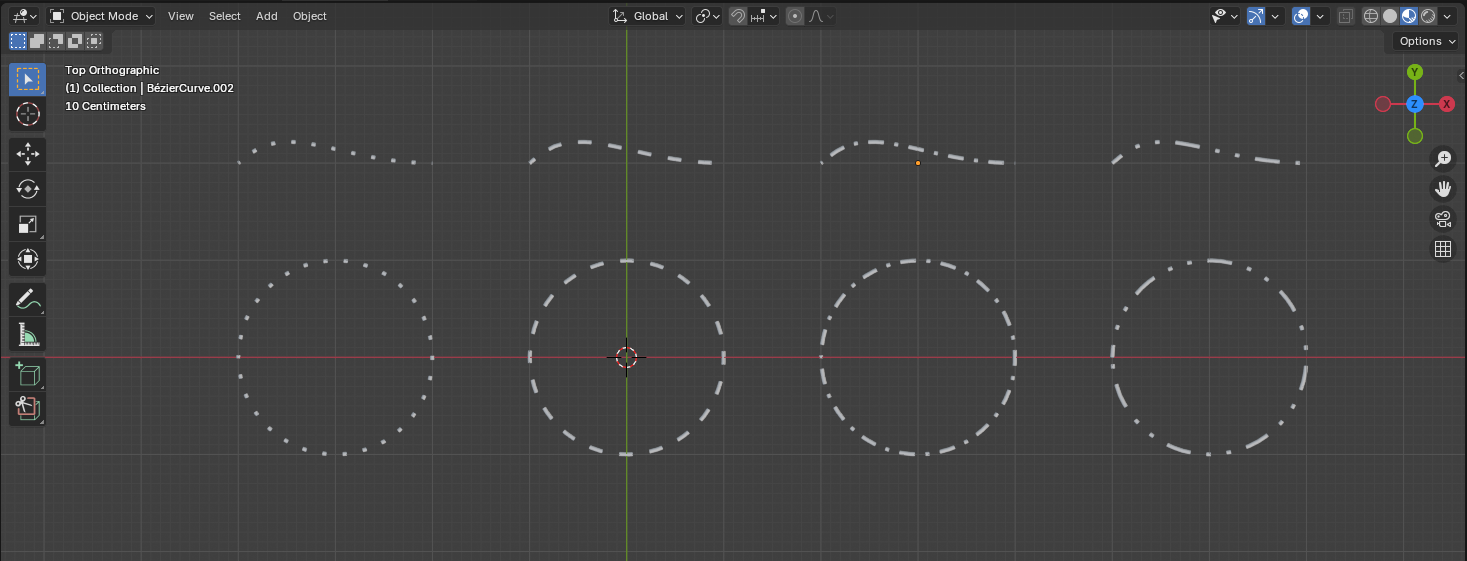Click the green Y axis gizmo

[1415, 72]
